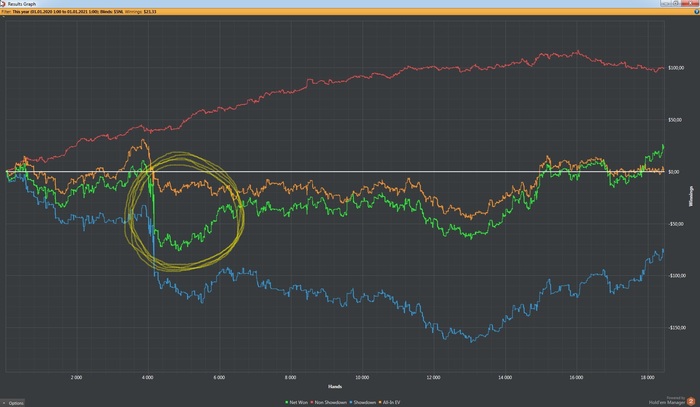Toggle the Showdown legend entry
700x407 pixels.
pyautogui.click(x=363, y=403)
